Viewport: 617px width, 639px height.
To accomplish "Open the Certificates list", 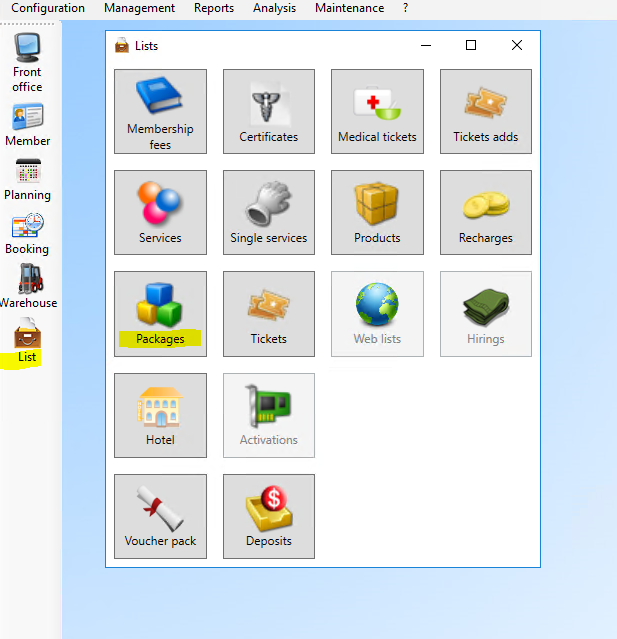I will pos(269,111).
